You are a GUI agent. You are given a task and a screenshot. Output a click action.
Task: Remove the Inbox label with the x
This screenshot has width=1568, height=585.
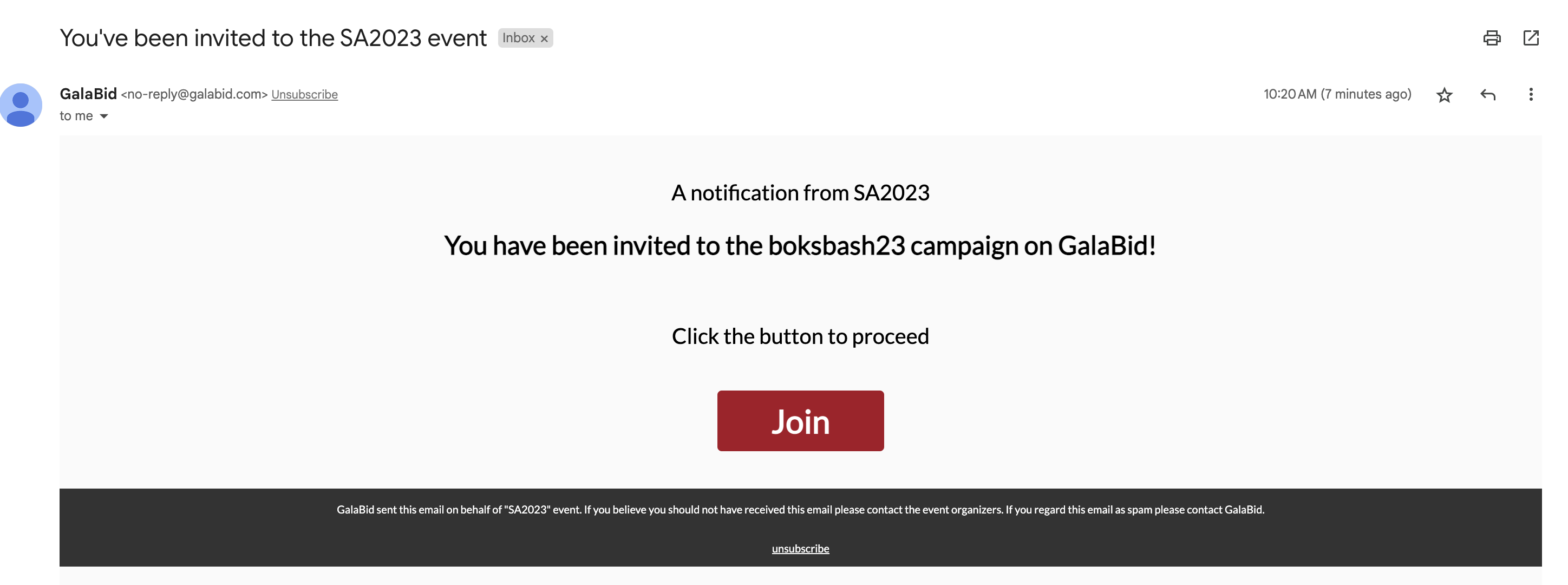pyautogui.click(x=544, y=39)
